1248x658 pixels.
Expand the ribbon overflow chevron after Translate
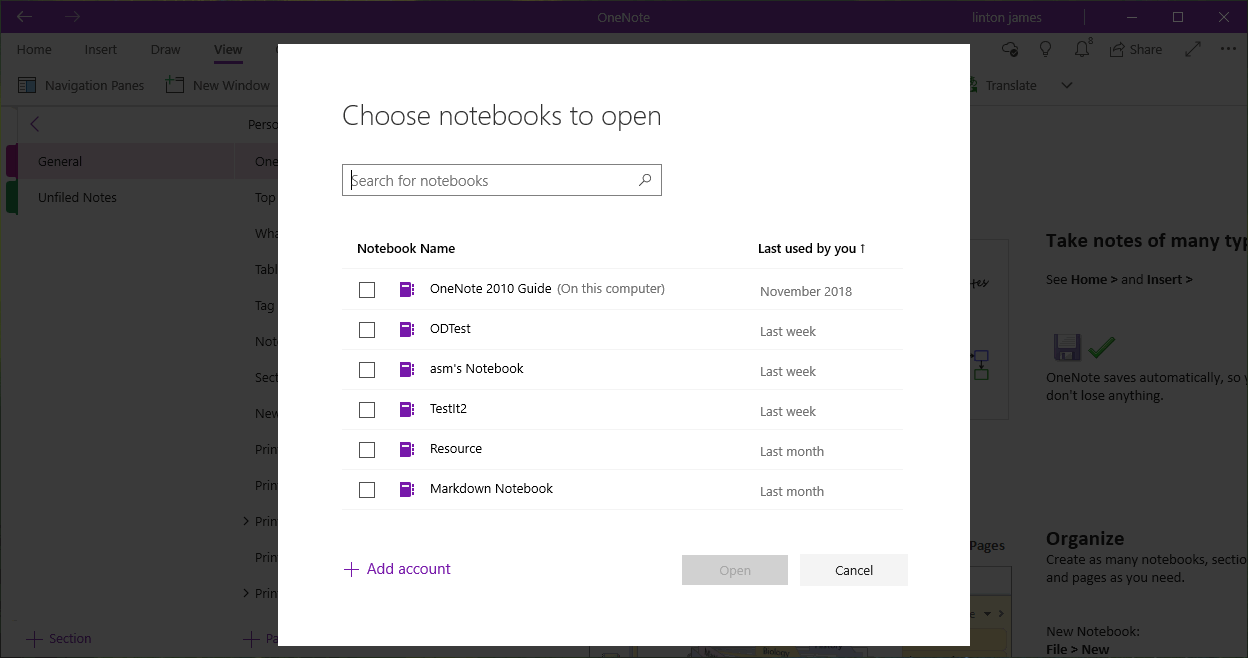(x=1067, y=85)
